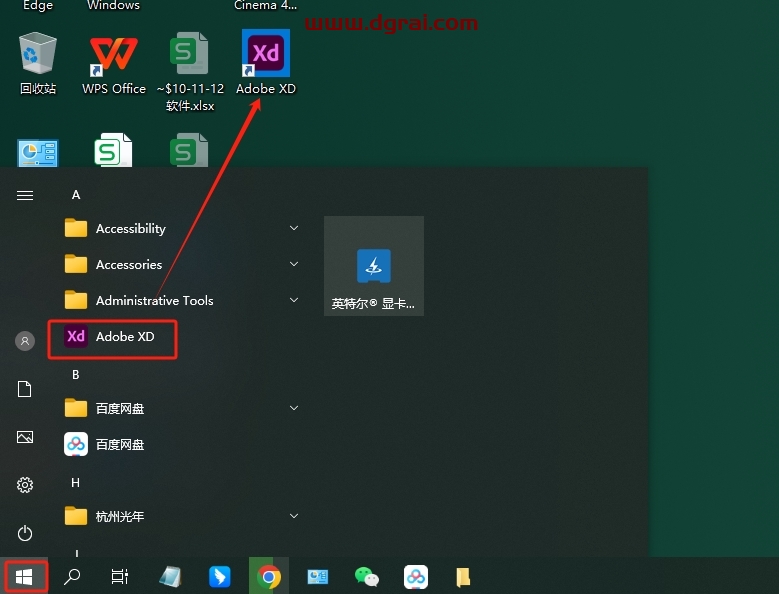Toggle the Start menu hamburger navigation

[25, 195]
